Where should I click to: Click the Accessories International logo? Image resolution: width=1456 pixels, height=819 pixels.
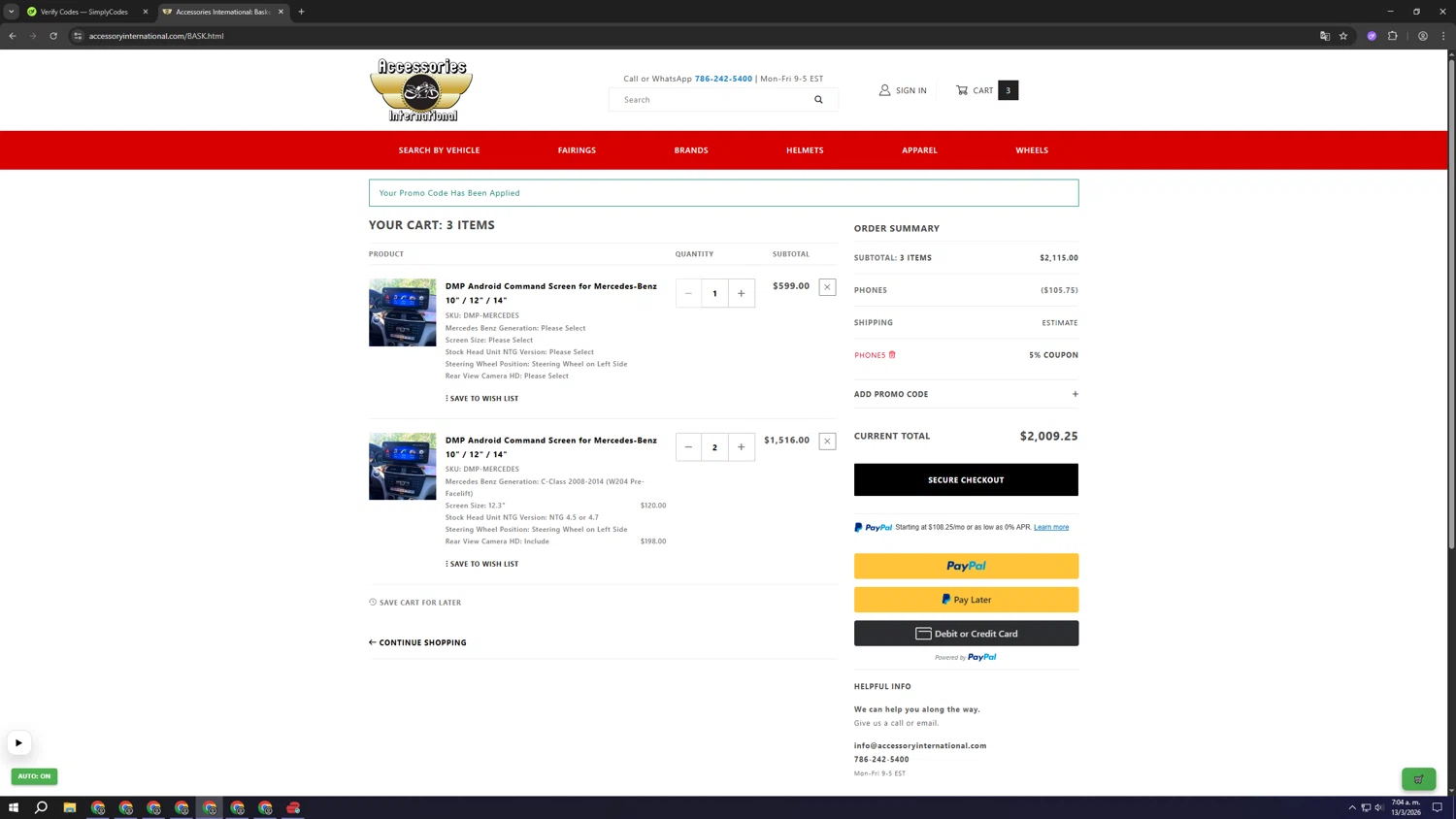pyautogui.click(x=421, y=90)
